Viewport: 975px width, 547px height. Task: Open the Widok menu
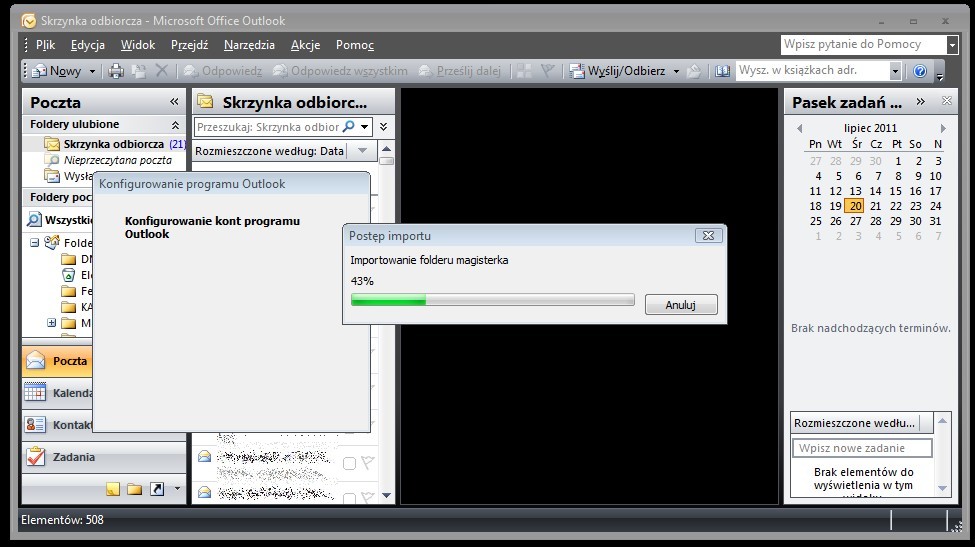[x=138, y=44]
